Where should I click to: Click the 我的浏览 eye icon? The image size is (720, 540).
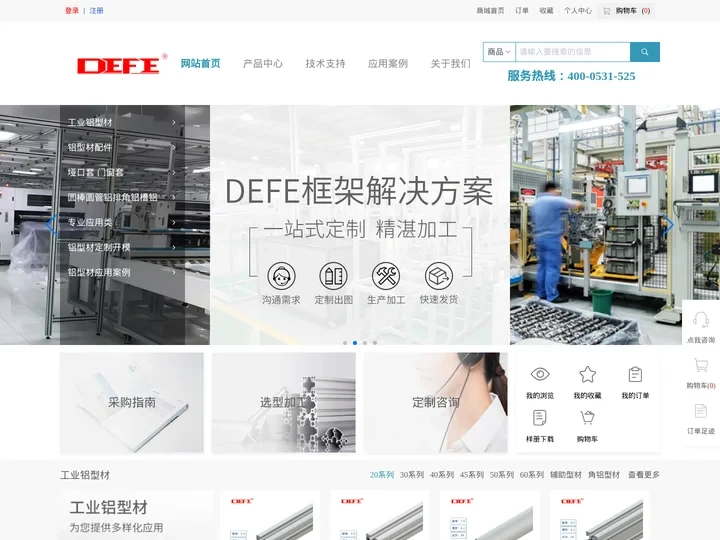pos(540,375)
